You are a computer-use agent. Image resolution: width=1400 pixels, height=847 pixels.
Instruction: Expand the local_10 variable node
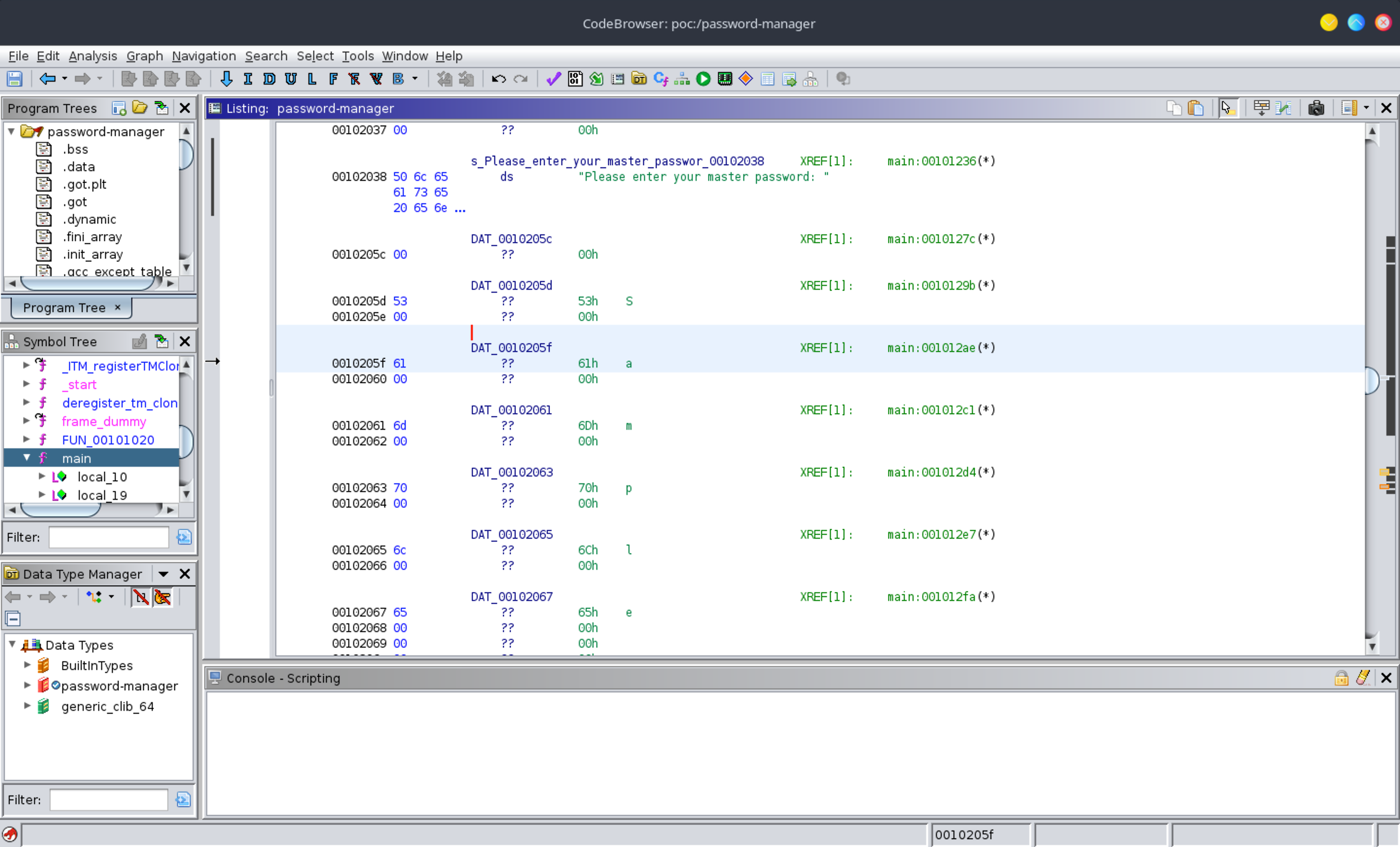41,476
